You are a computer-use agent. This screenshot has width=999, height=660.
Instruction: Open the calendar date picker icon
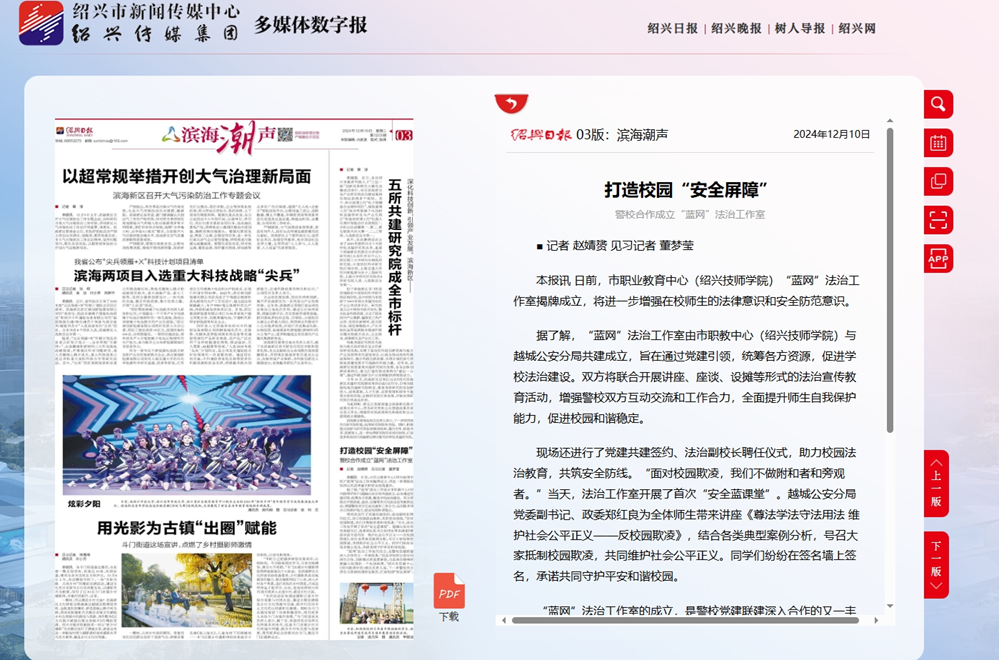click(x=938, y=143)
